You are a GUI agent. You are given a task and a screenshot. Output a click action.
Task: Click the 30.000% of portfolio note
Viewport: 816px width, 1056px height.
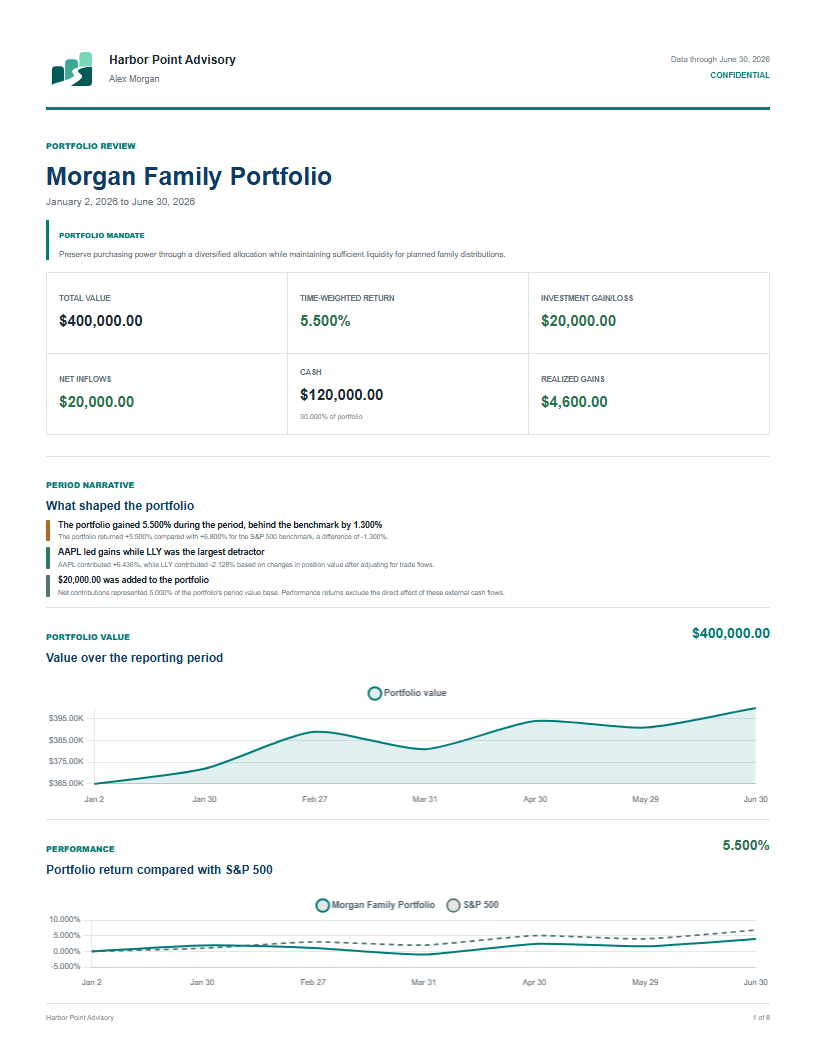click(331, 417)
